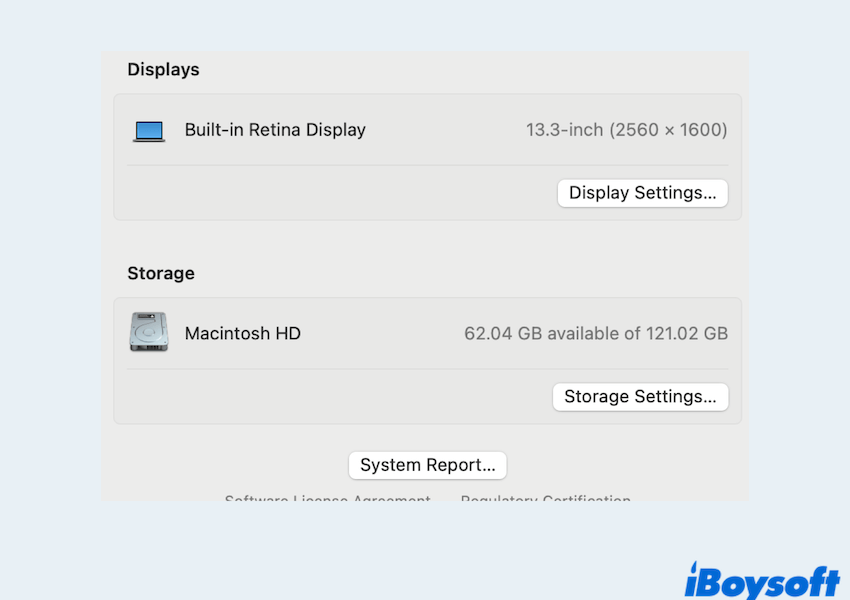Select the Built-in Retina Display label
The width and height of the screenshot is (850, 600).
pyautogui.click(x=275, y=130)
